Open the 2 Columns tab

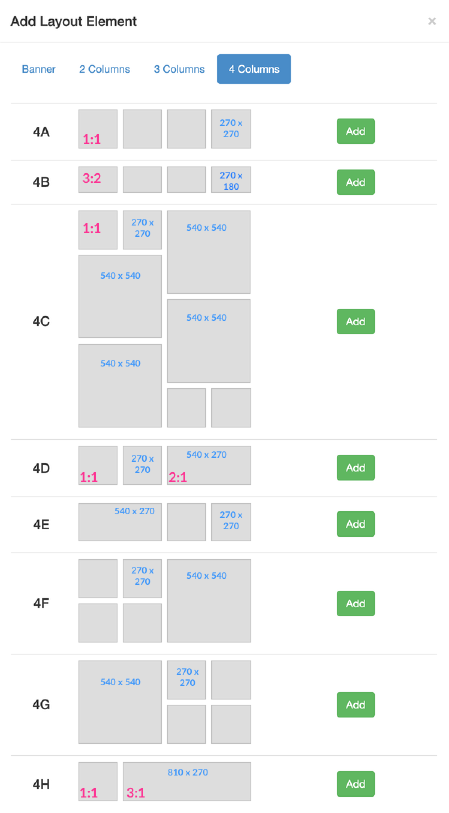pos(105,69)
